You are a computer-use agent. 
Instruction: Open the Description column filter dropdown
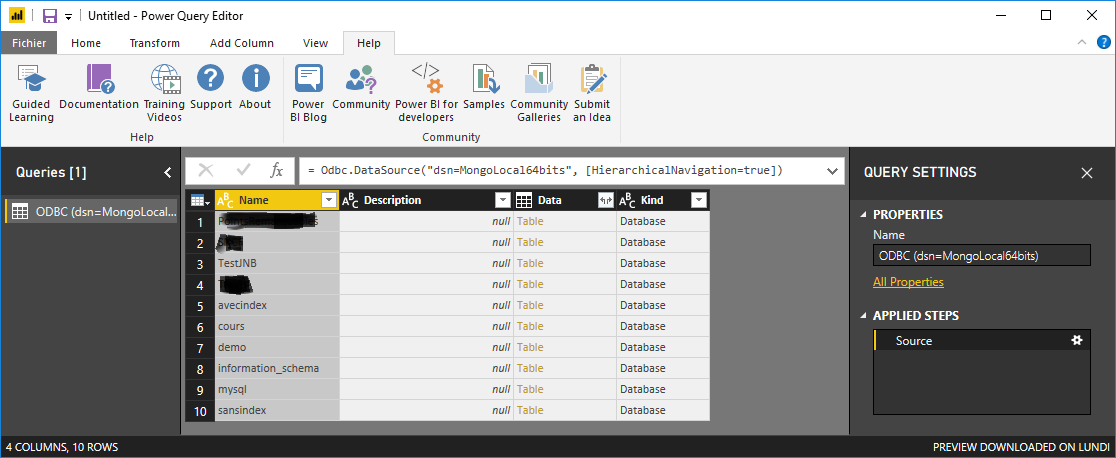pos(502,201)
